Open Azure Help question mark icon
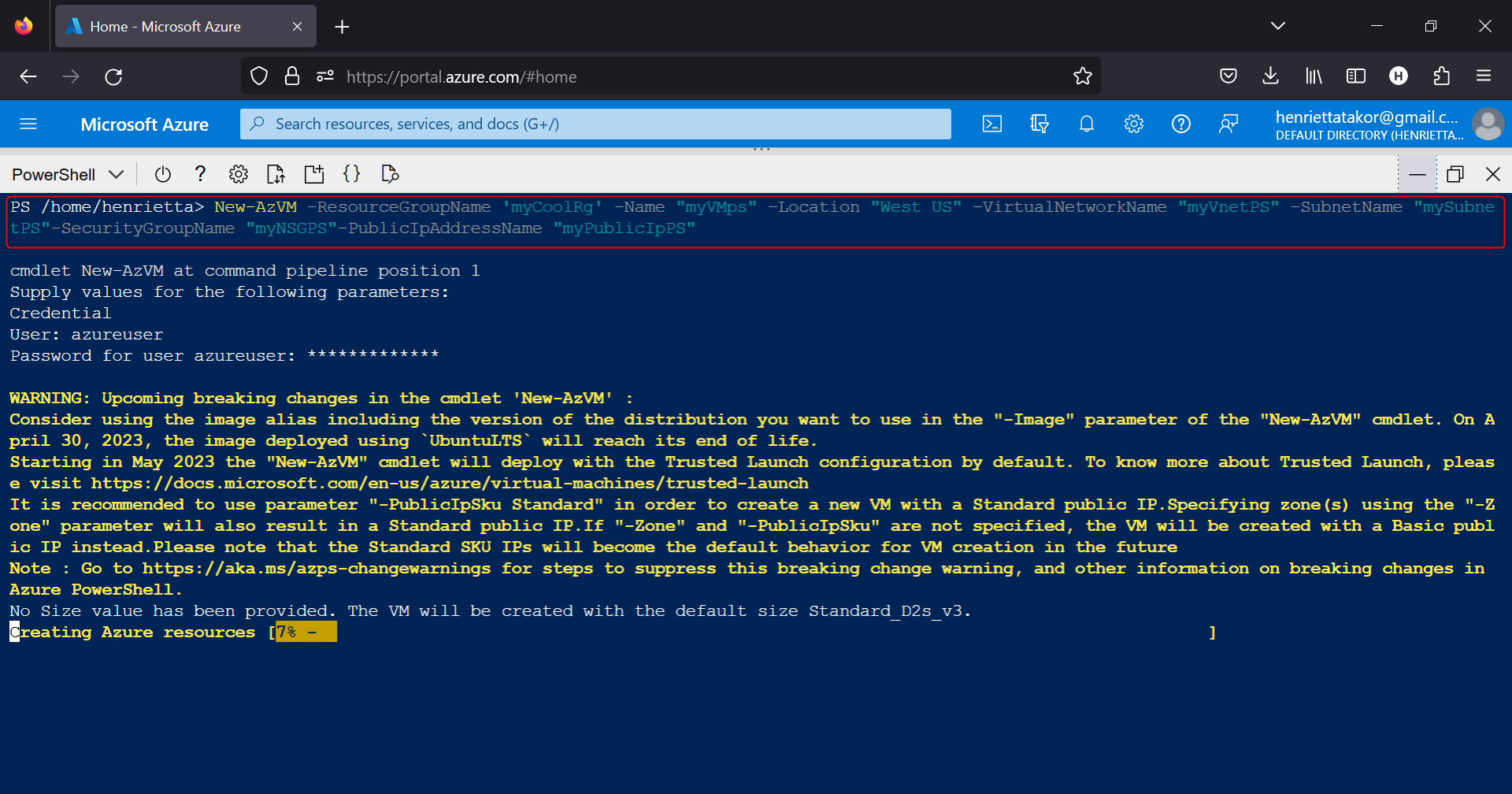 point(1181,124)
